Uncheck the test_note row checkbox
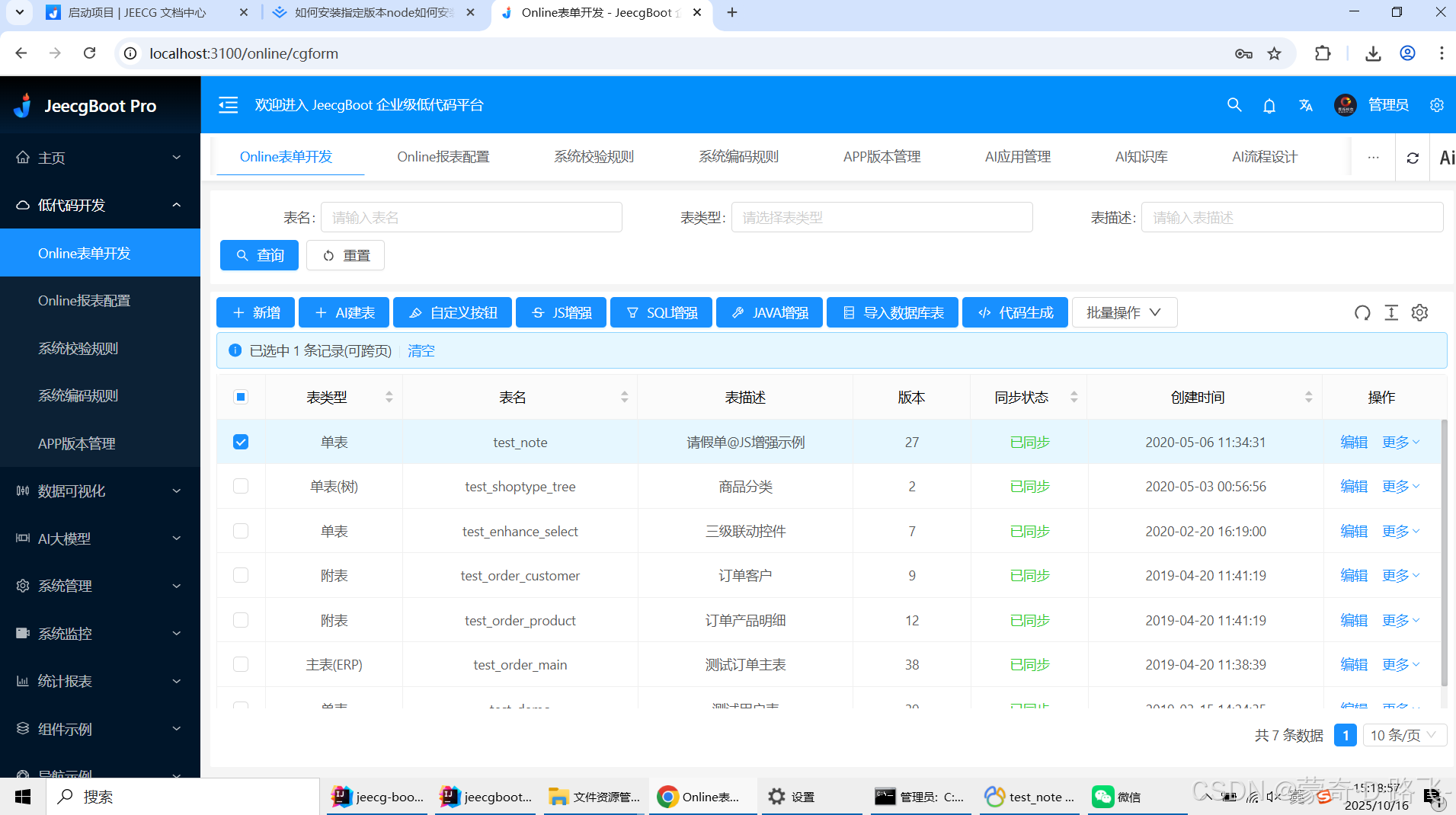Image resolution: width=1456 pixels, height=815 pixels. pyautogui.click(x=241, y=442)
